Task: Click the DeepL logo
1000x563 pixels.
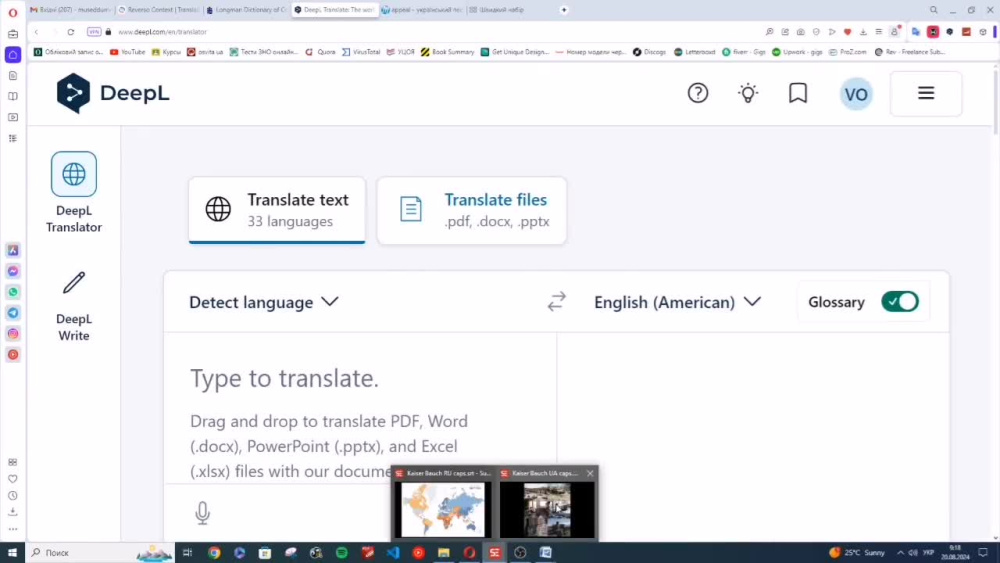Action: point(113,93)
